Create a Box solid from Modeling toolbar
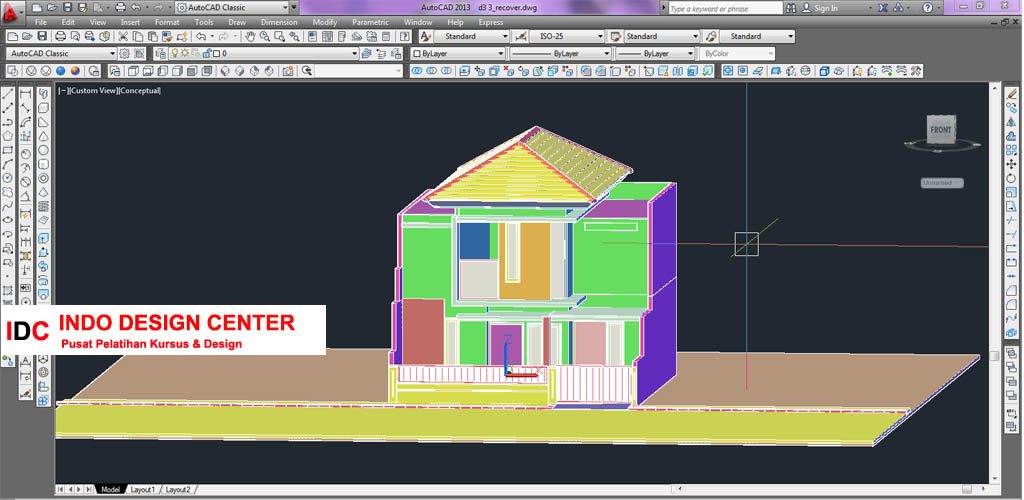Viewport: 1024px width, 500px height. [43, 108]
